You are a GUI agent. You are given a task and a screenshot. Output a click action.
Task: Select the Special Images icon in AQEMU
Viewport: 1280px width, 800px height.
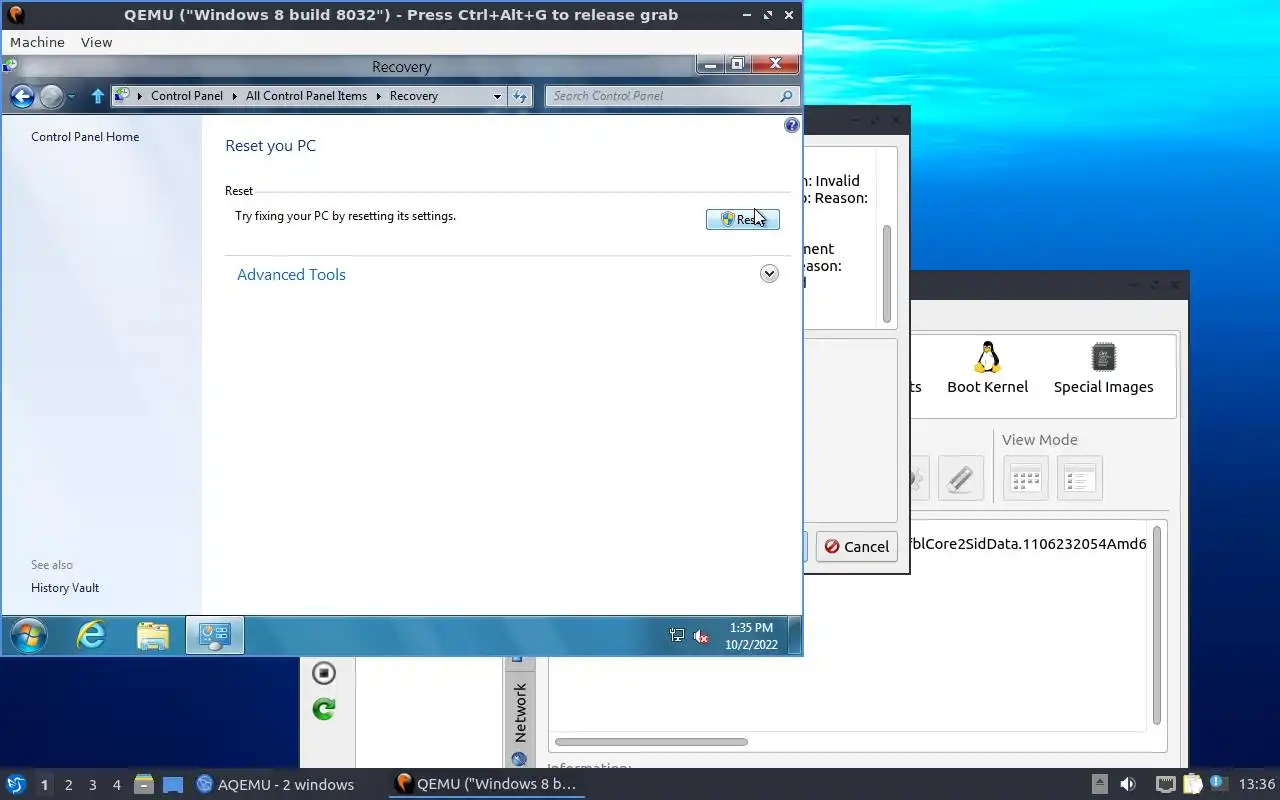coord(1103,368)
